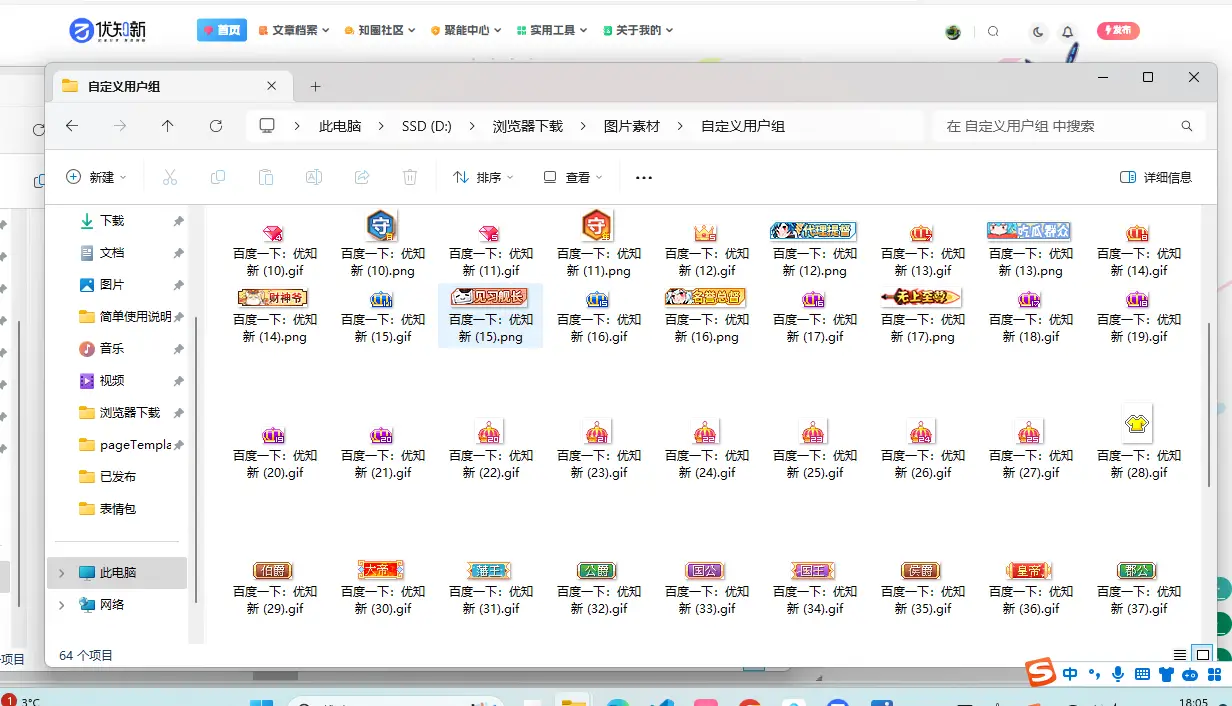Open the See more (three dots) menu
This screenshot has width=1232, height=706.
[644, 178]
